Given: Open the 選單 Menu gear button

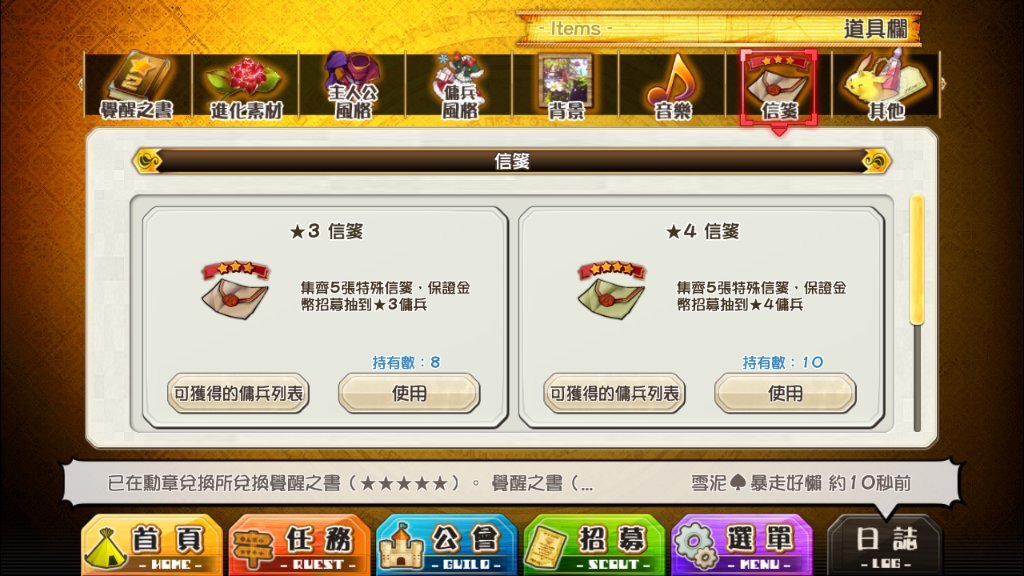Looking at the screenshot, I should pyautogui.click(x=742, y=546).
